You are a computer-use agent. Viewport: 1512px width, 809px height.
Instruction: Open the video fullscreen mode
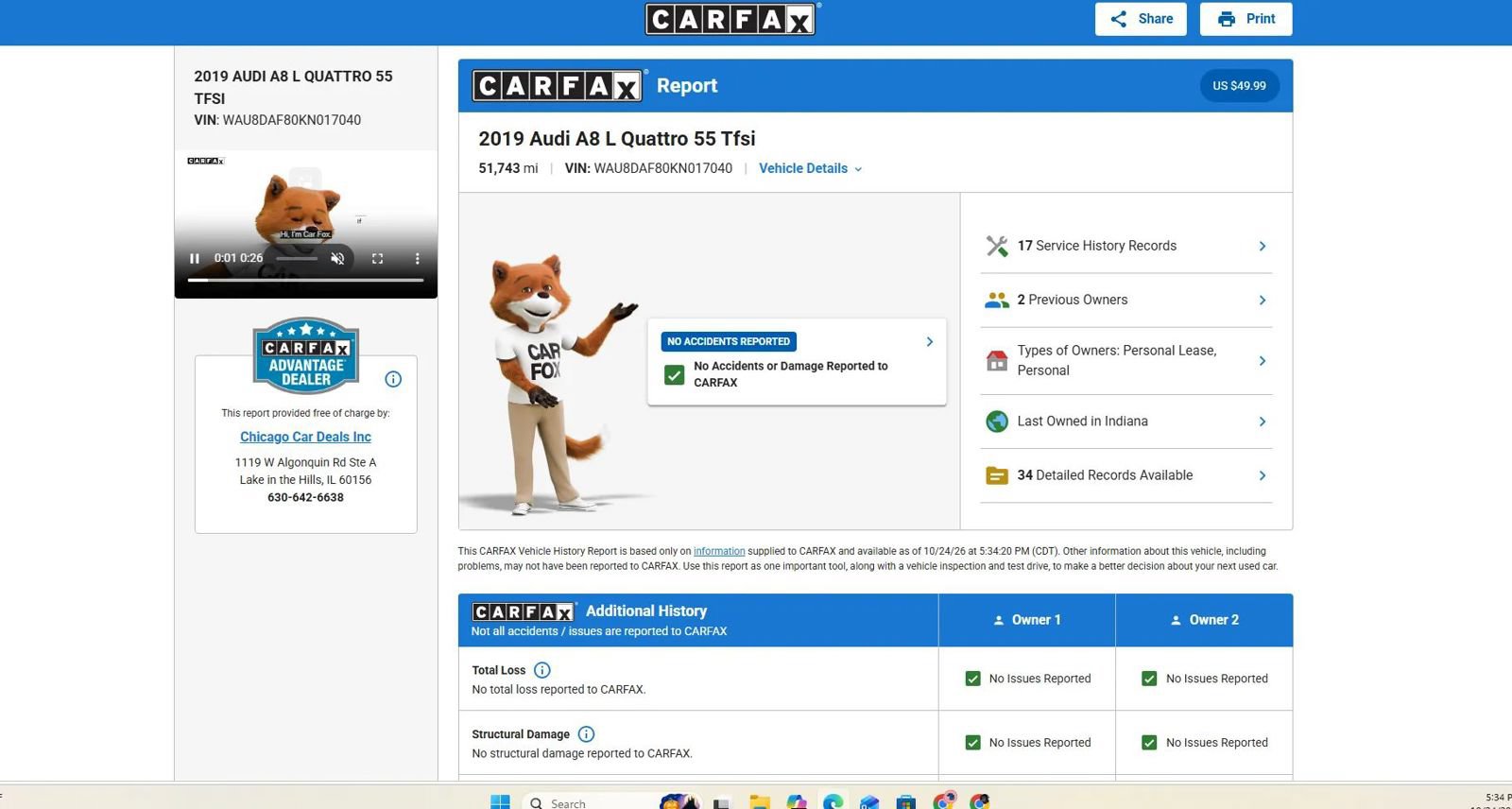[x=377, y=258]
